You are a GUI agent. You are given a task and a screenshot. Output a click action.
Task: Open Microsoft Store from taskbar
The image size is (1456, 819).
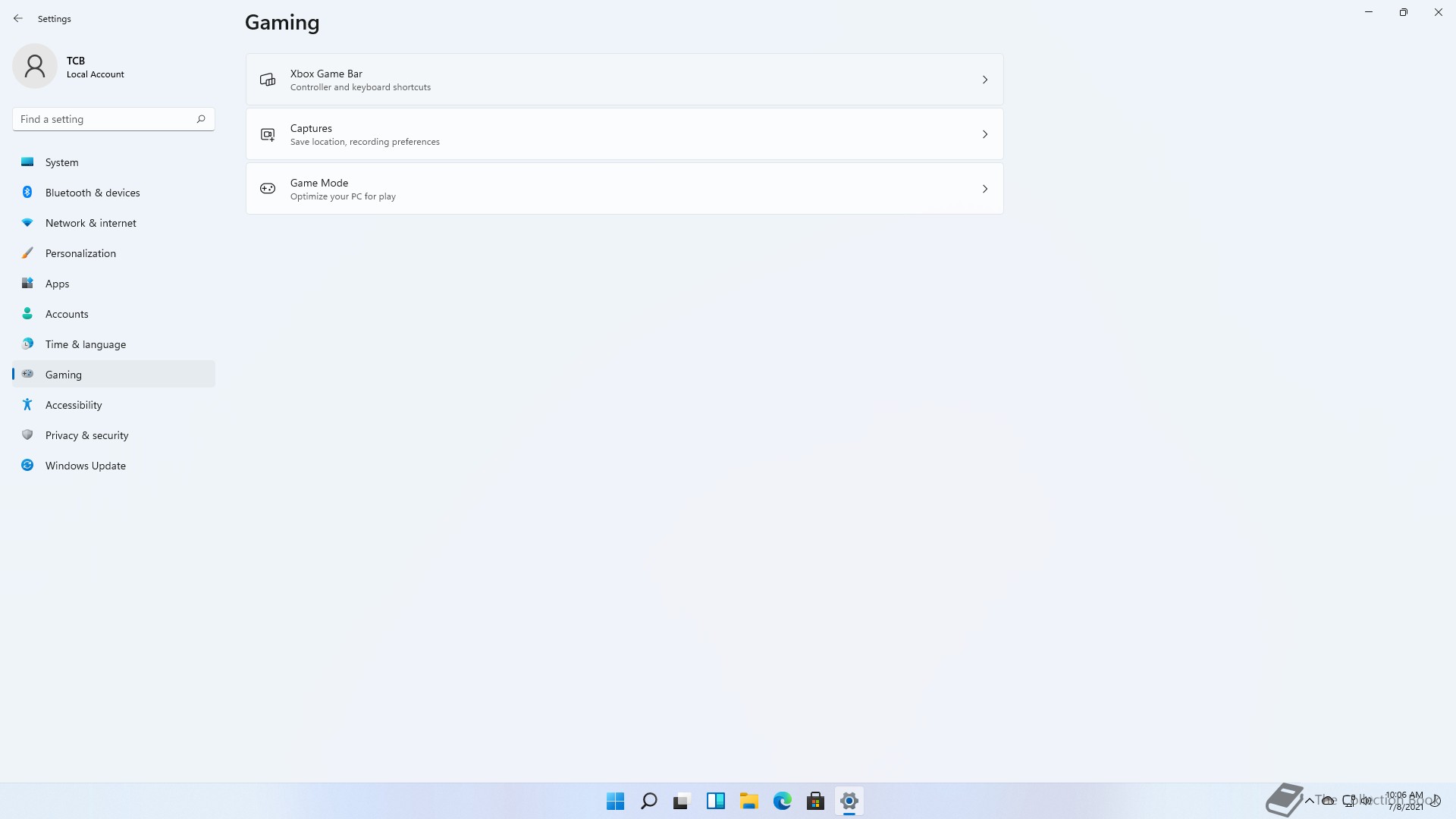(x=815, y=801)
